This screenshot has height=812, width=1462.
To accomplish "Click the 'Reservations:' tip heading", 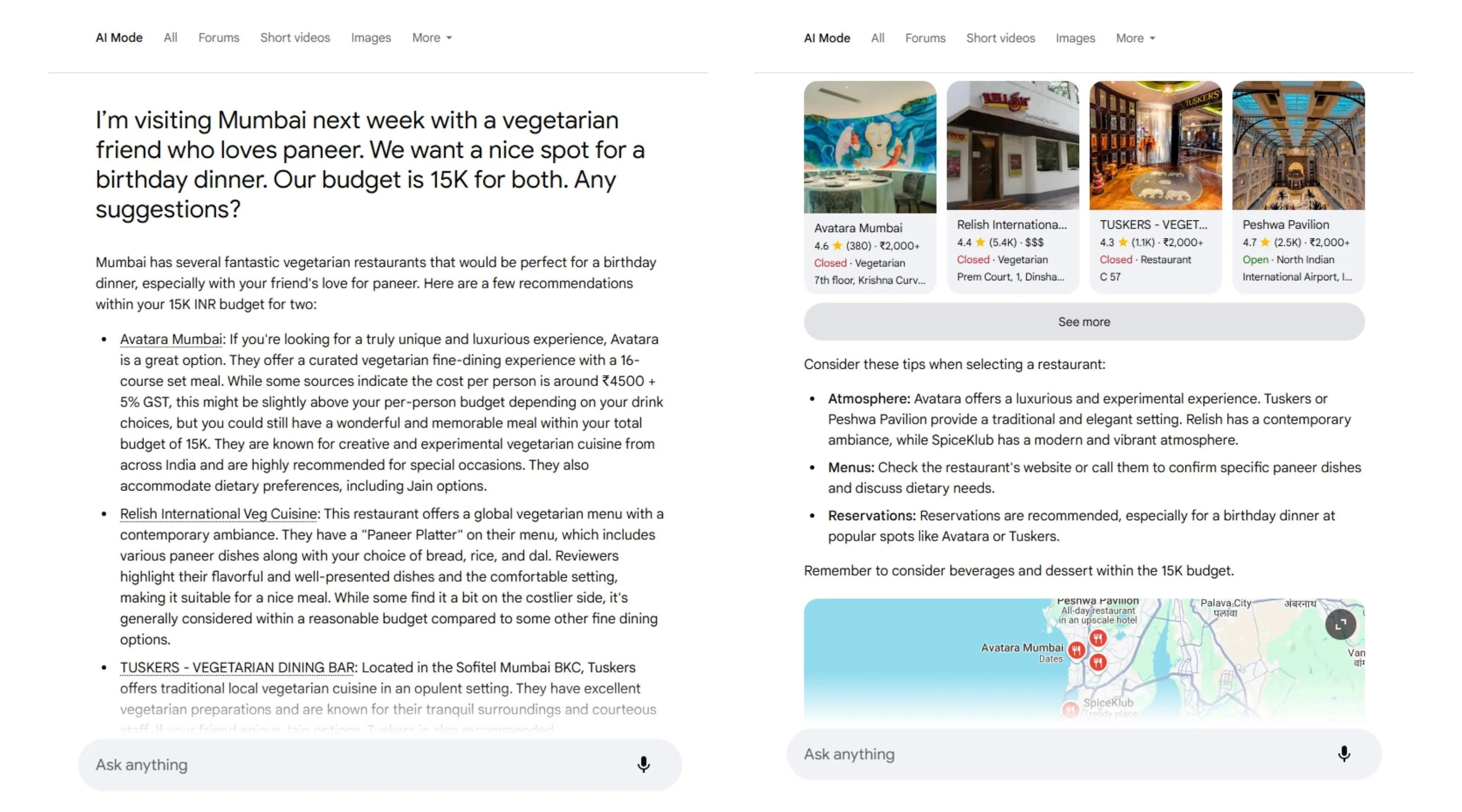I will point(872,516).
